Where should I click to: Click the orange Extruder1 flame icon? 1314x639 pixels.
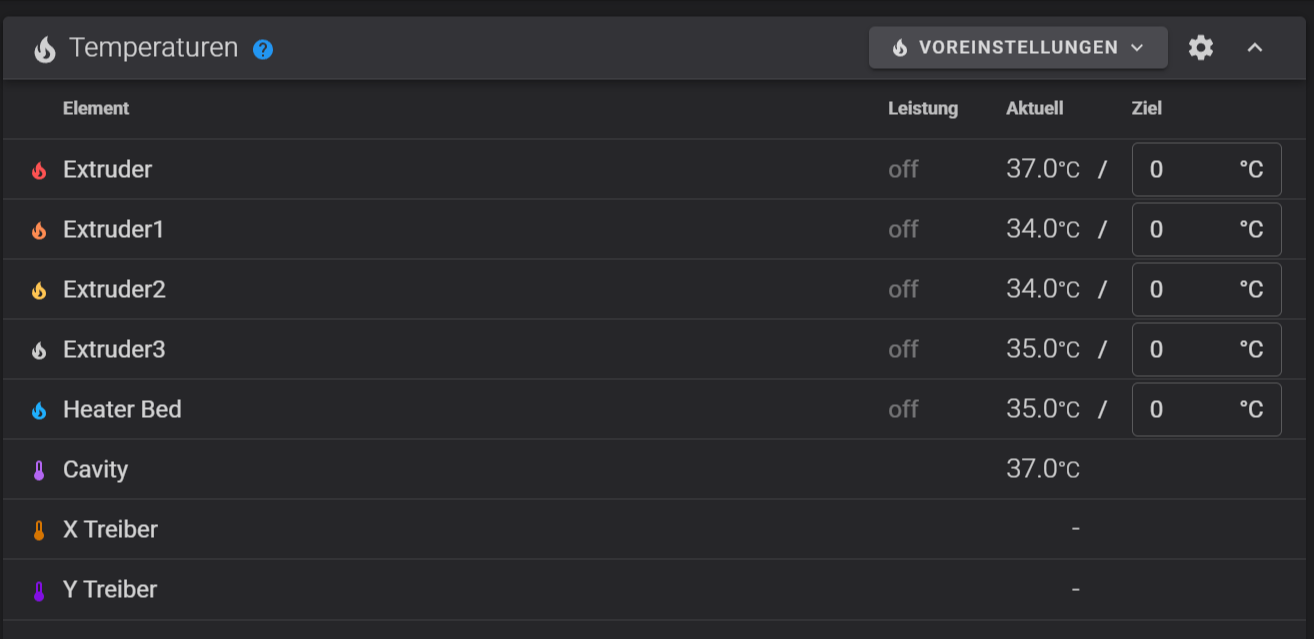39,230
